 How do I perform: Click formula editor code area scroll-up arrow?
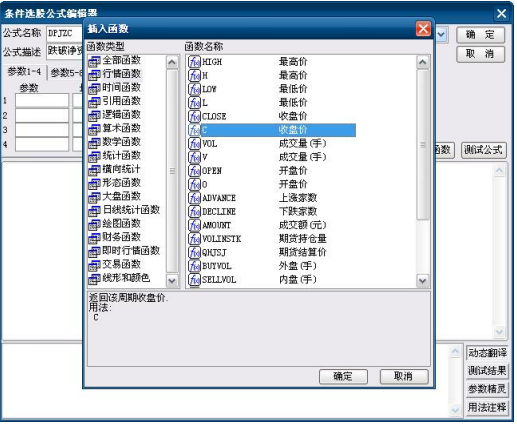pos(499,171)
